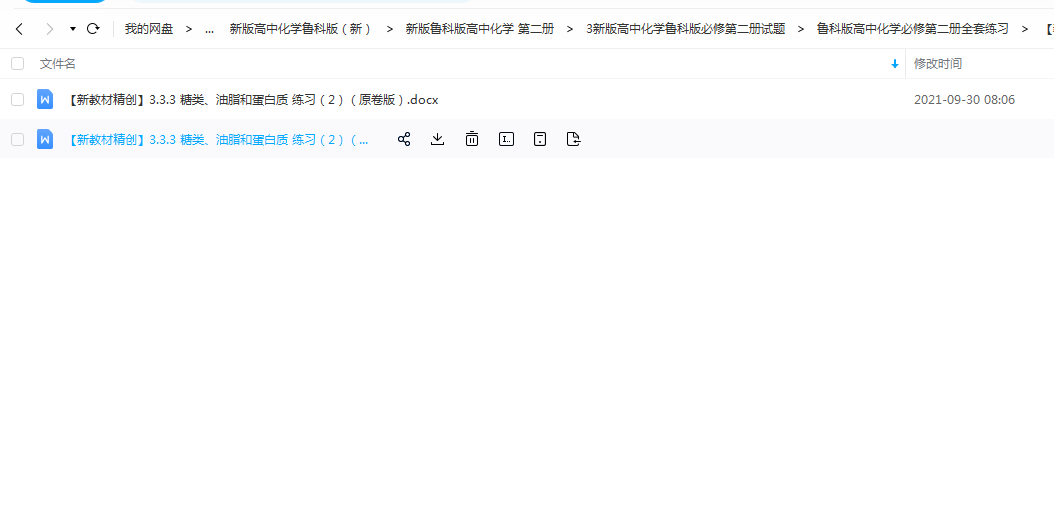
Task: Sort by the 修改时间 column header
Action: click(938, 64)
